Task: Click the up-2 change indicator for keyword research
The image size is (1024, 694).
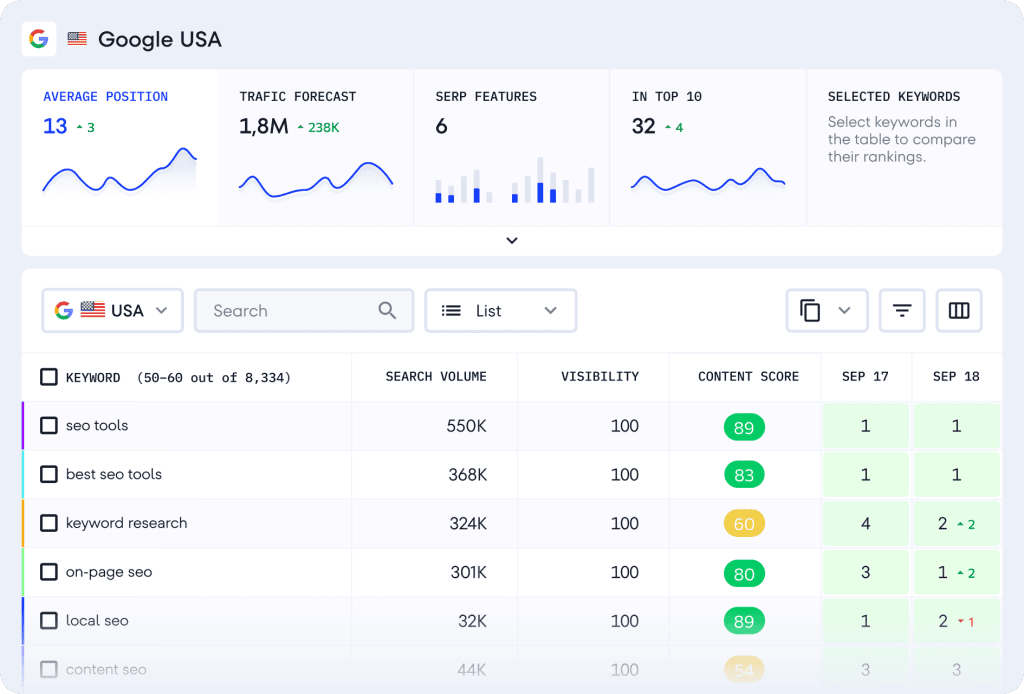Action: pyautogui.click(x=966, y=524)
